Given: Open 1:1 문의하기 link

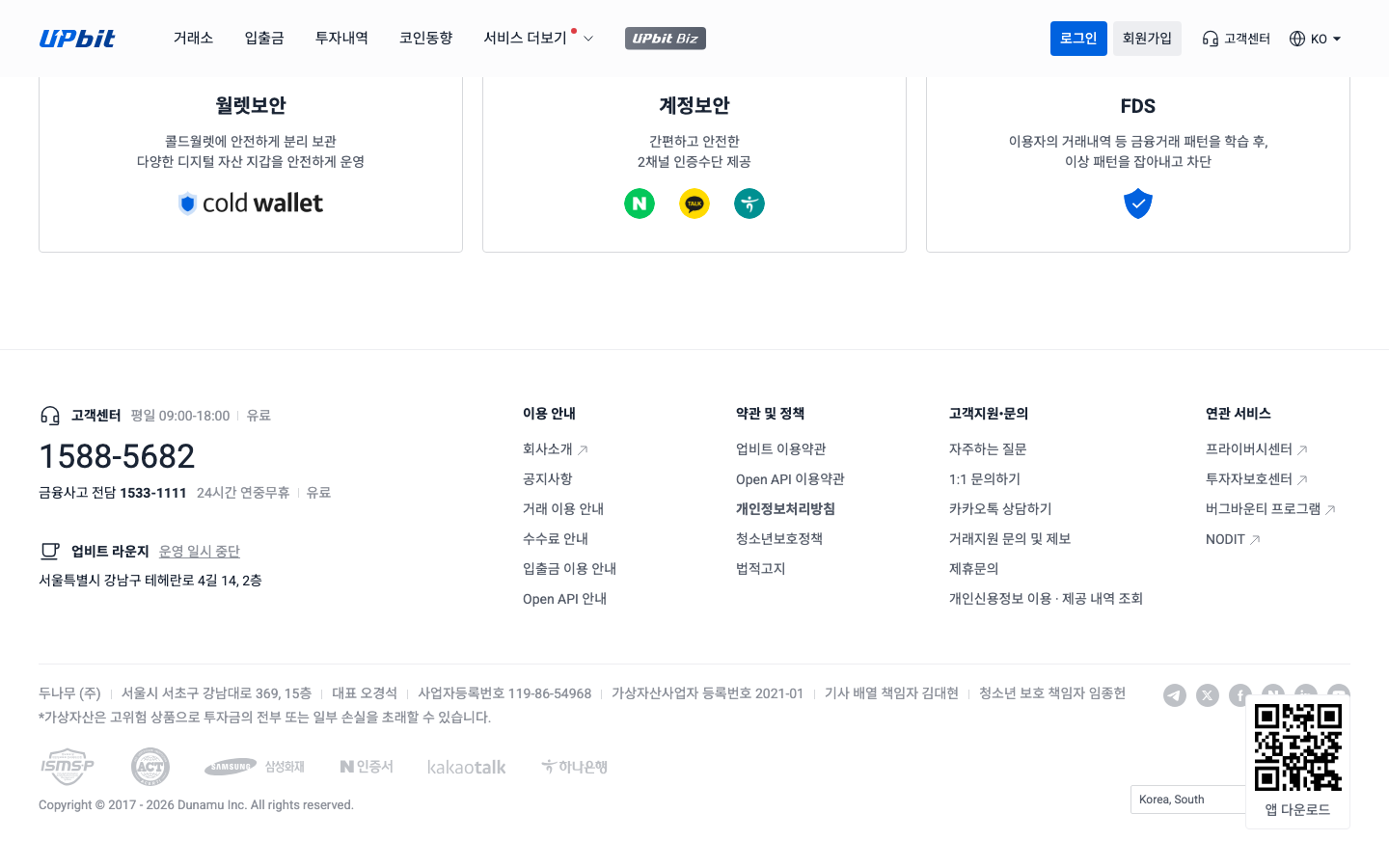Looking at the screenshot, I should (985, 479).
